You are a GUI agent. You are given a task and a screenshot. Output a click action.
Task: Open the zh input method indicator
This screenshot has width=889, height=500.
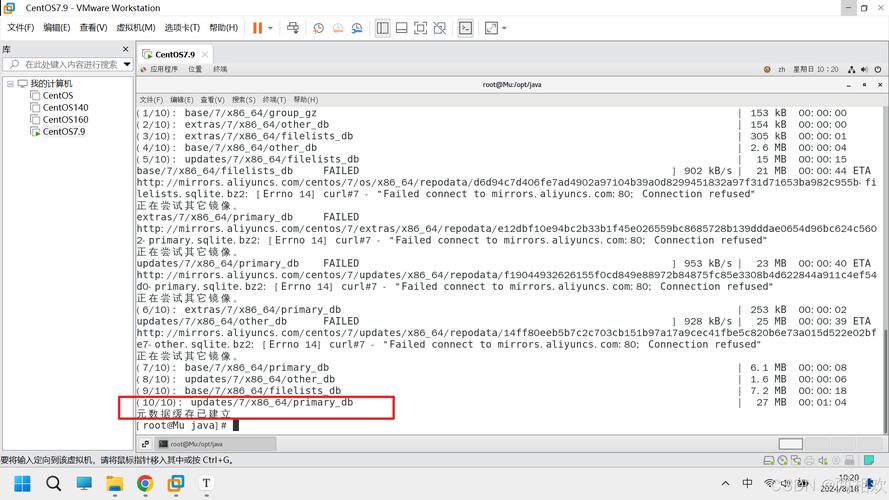point(781,69)
